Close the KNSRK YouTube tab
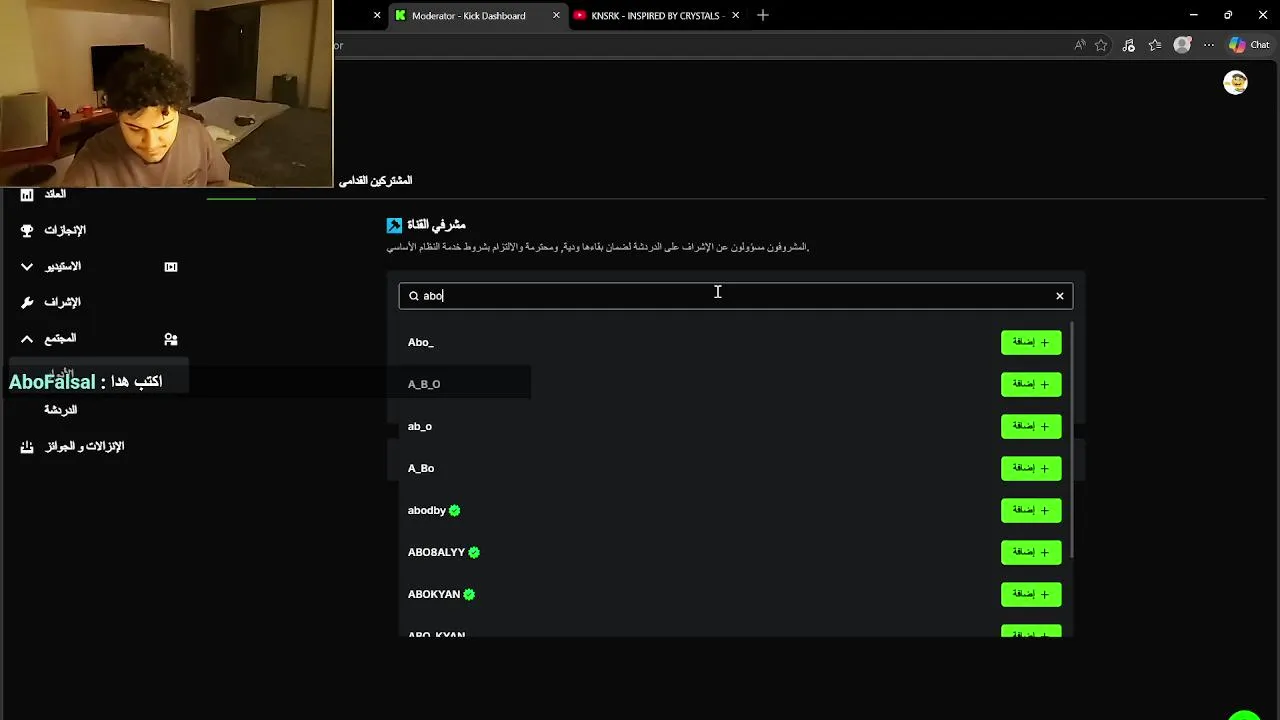 (736, 15)
